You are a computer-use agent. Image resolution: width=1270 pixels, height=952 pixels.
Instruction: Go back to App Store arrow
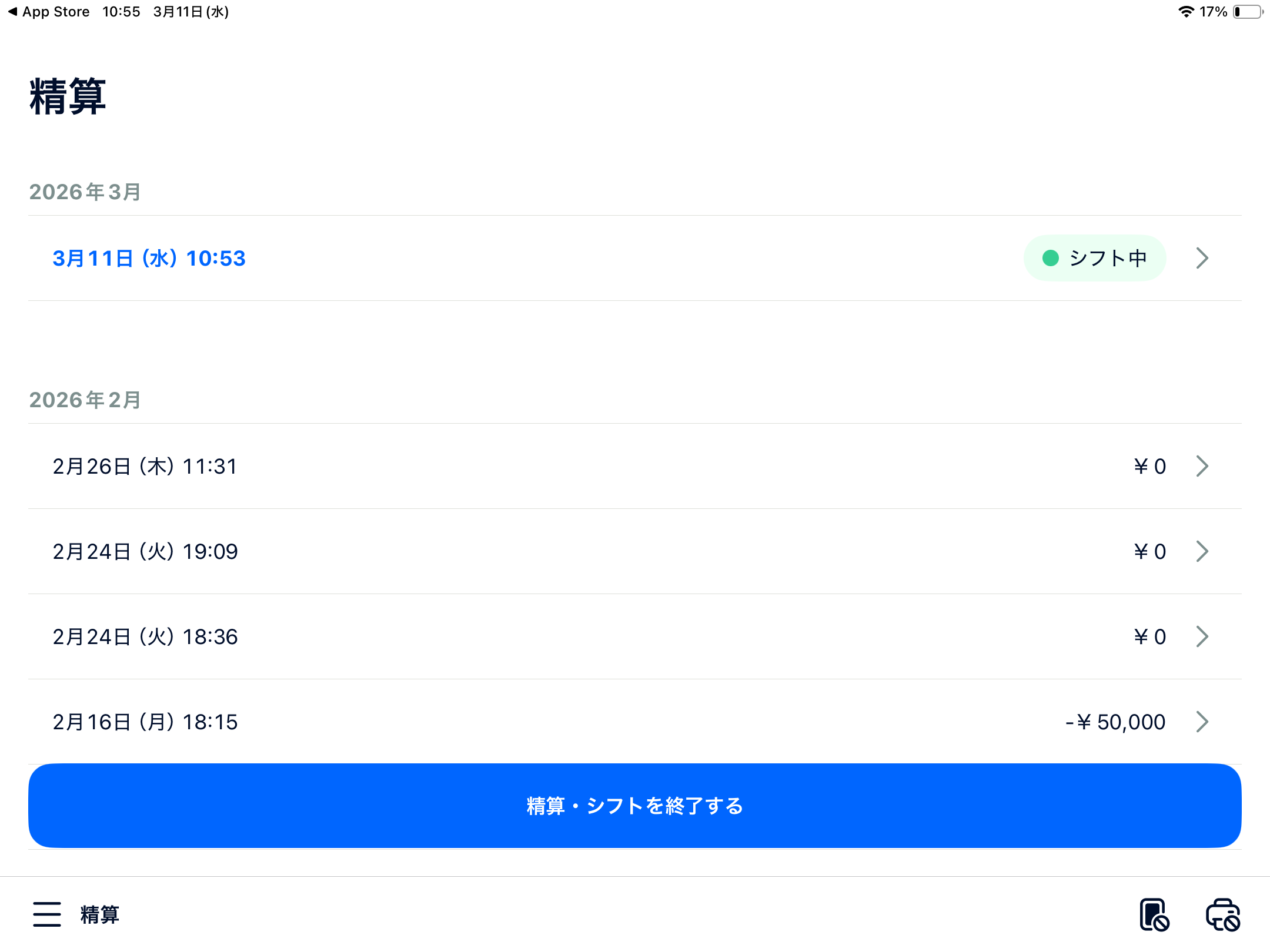(12, 12)
